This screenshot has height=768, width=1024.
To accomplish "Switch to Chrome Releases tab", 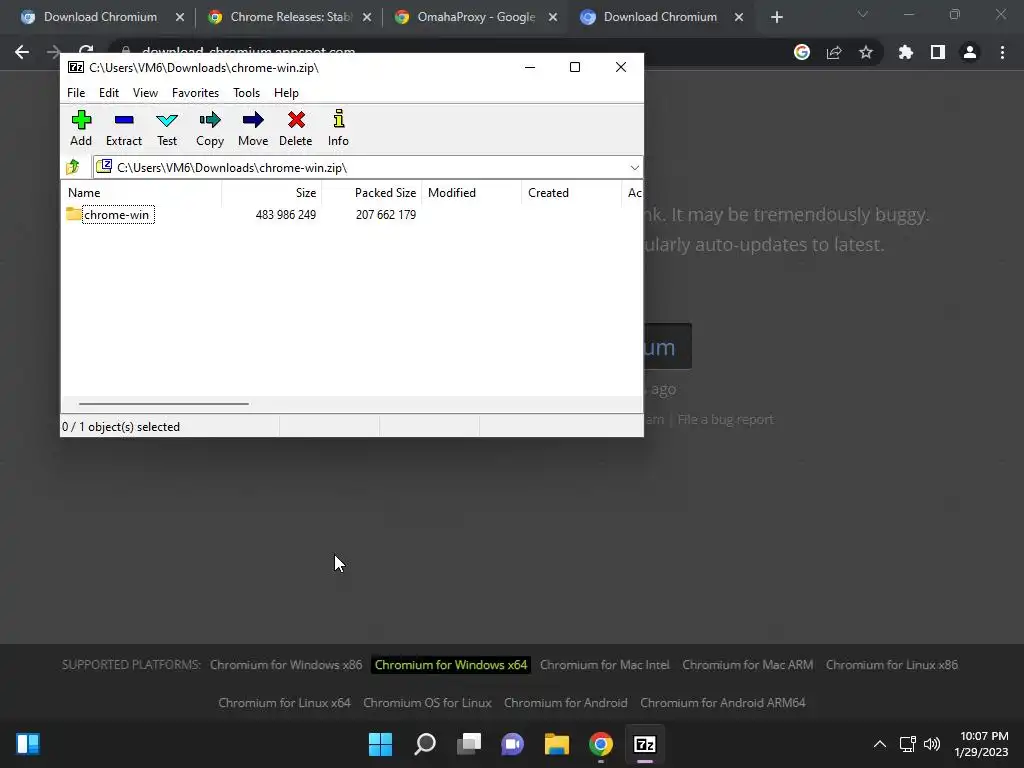I will [290, 17].
